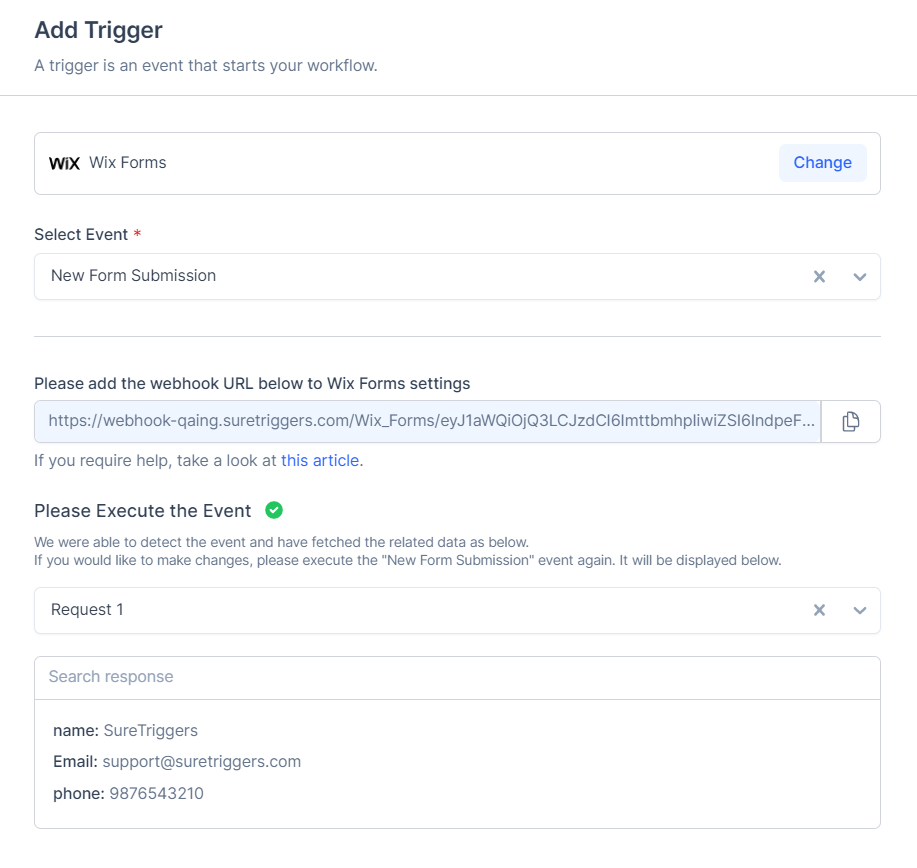
Task: Click the Wix logo icon
Action: click(x=64, y=163)
